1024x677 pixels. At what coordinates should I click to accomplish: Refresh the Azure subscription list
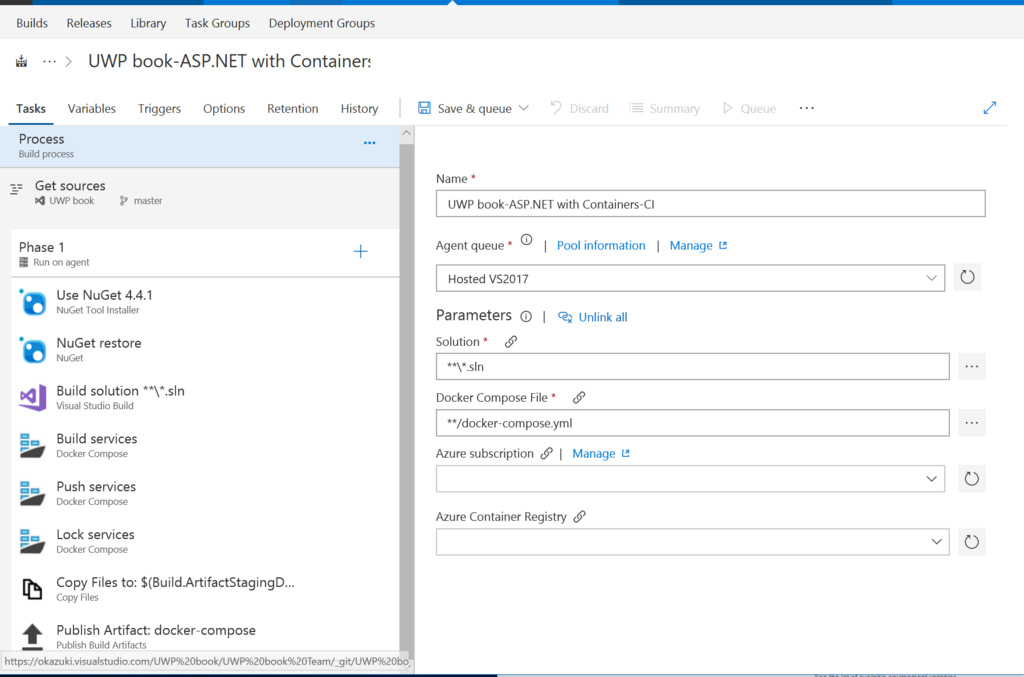tap(971, 479)
